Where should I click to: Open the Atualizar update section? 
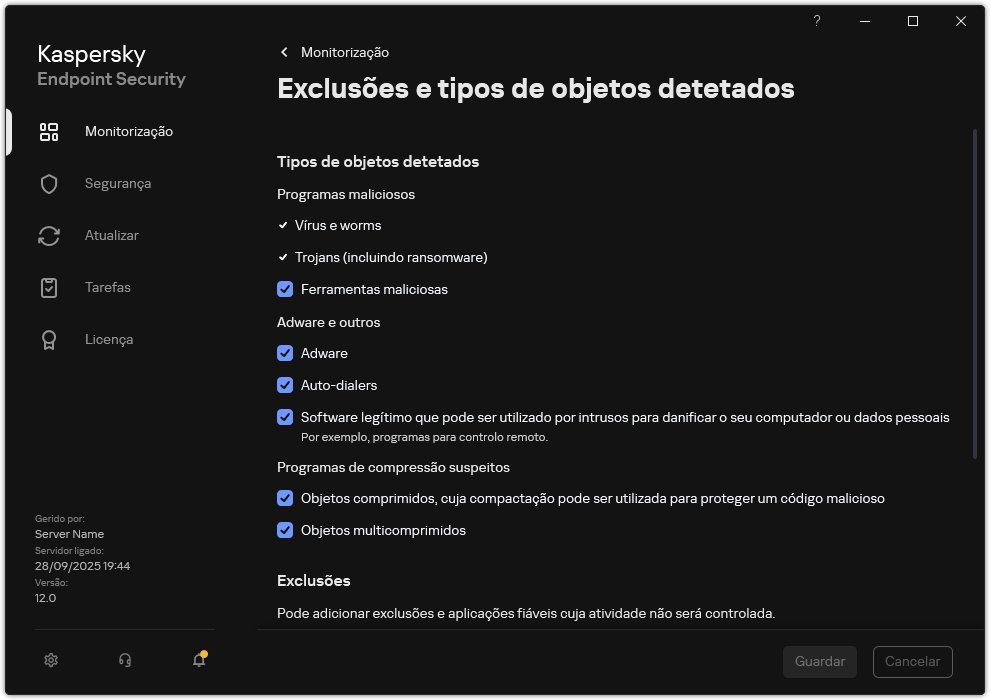[111, 235]
